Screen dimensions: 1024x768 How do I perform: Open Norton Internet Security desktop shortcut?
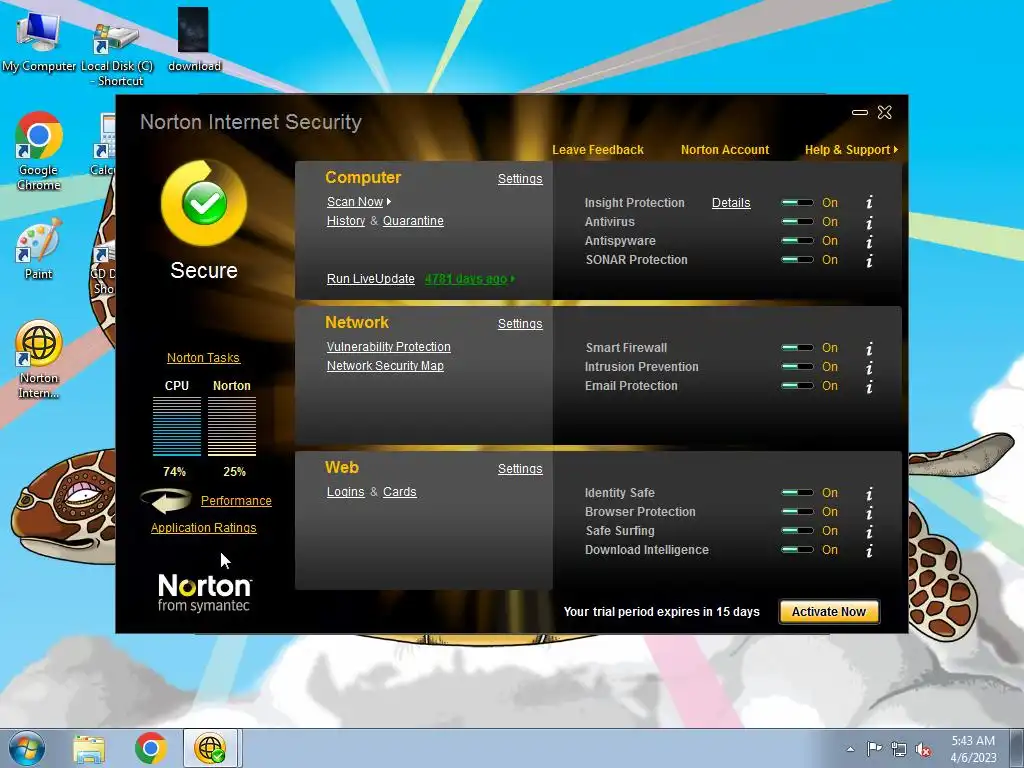pyautogui.click(x=39, y=359)
